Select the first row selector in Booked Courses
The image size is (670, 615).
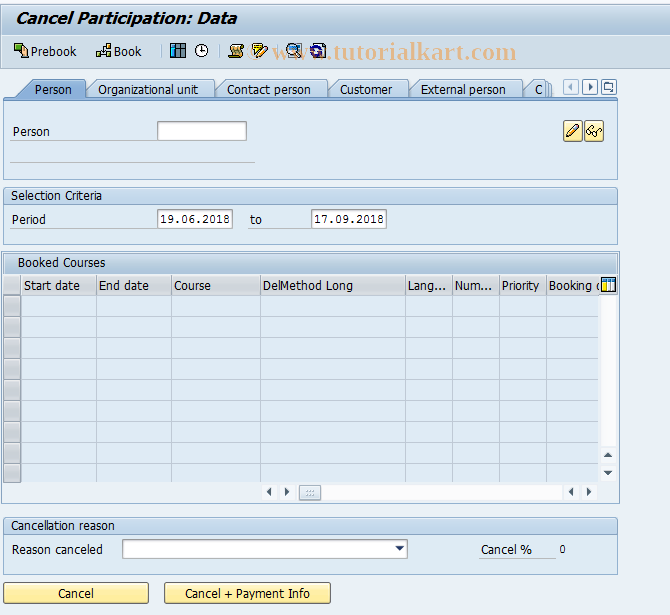point(12,306)
